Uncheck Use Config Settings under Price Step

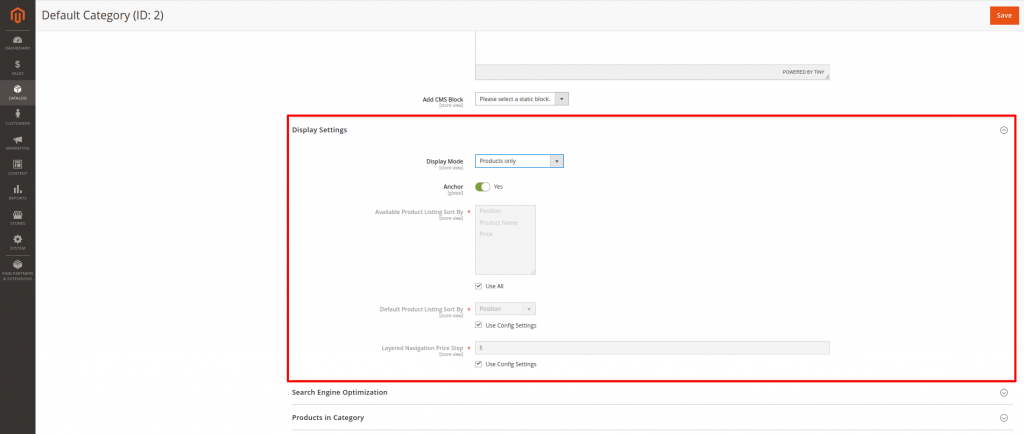click(479, 364)
